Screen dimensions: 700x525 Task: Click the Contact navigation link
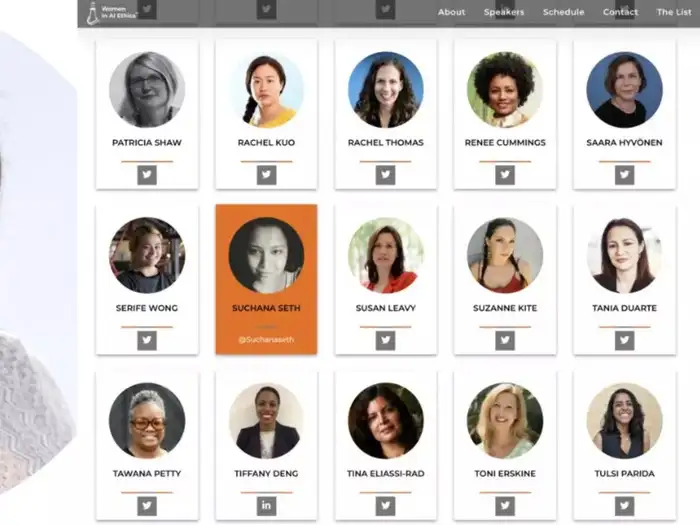[x=620, y=12]
